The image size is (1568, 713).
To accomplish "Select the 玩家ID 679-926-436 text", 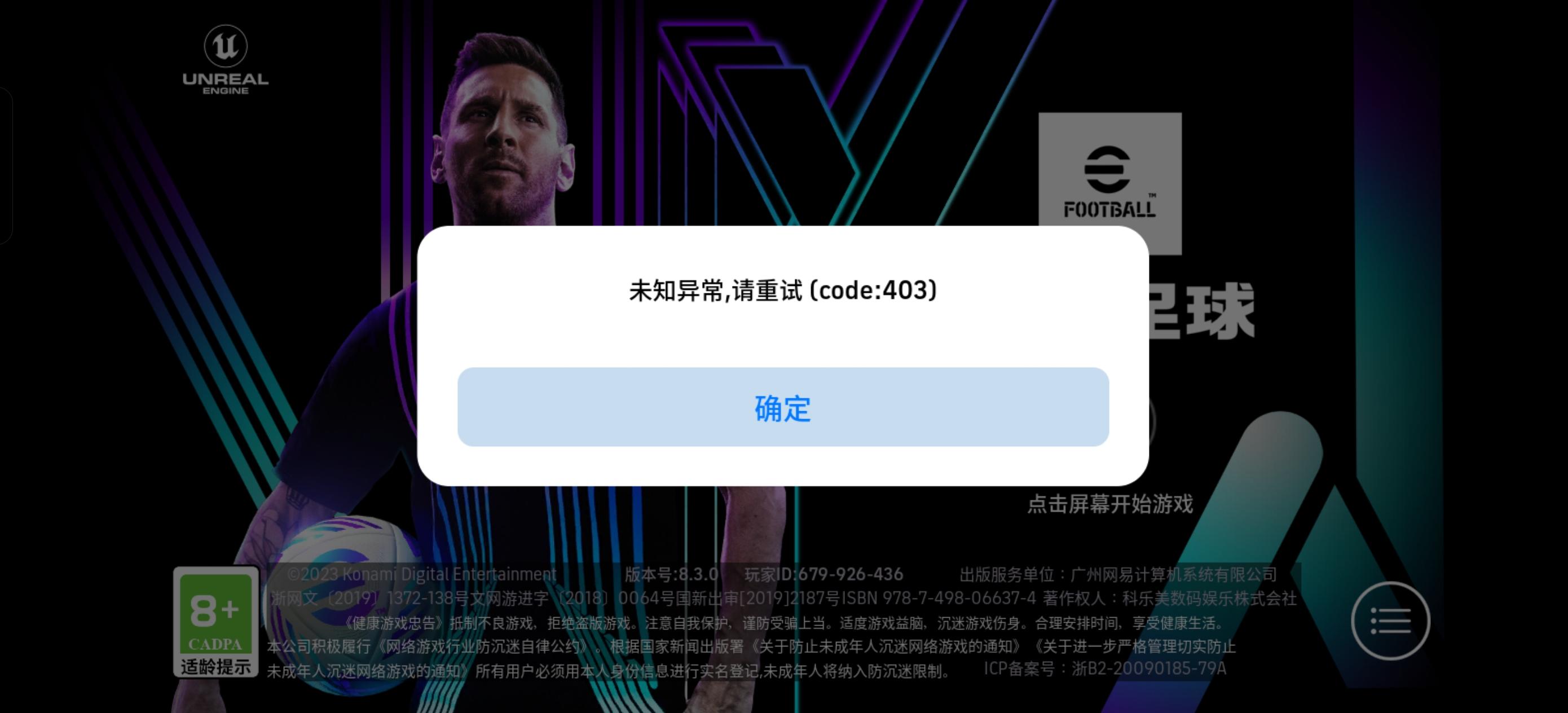I will (823, 574).
